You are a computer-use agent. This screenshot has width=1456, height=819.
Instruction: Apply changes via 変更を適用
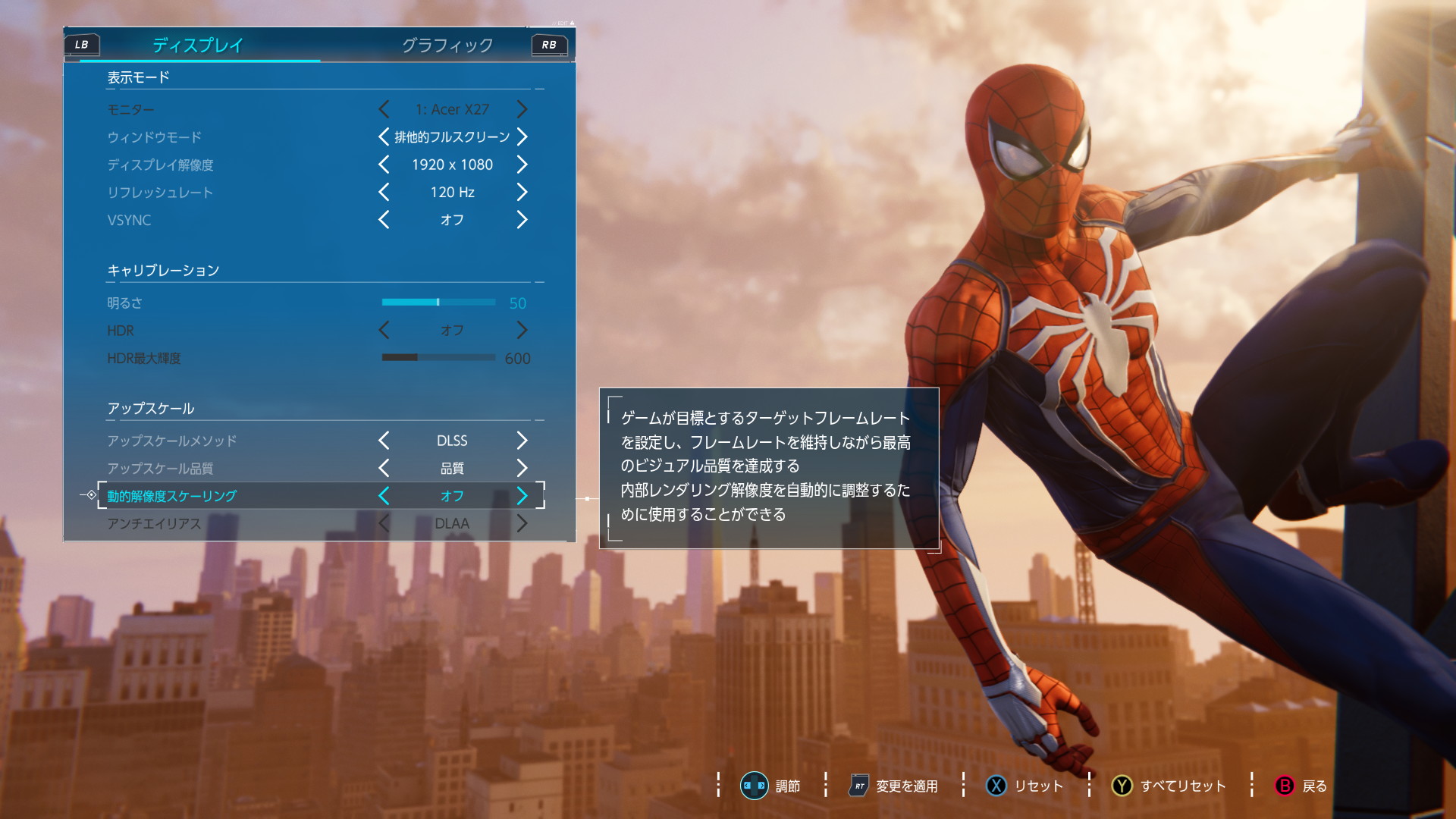pyautogui.click(x=907, y=786)
